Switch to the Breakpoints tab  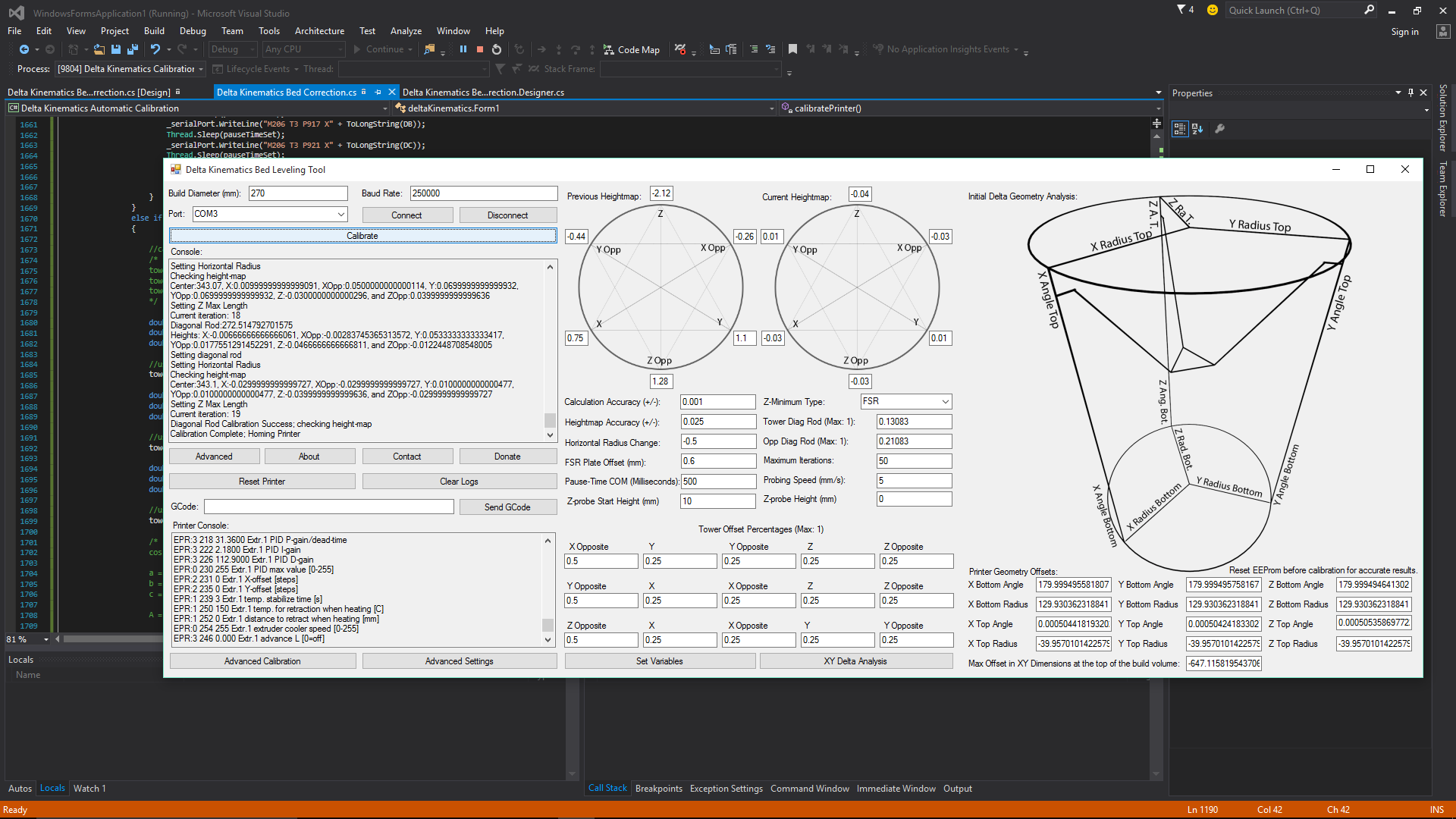pyautogui.click(x=658, y=789)
